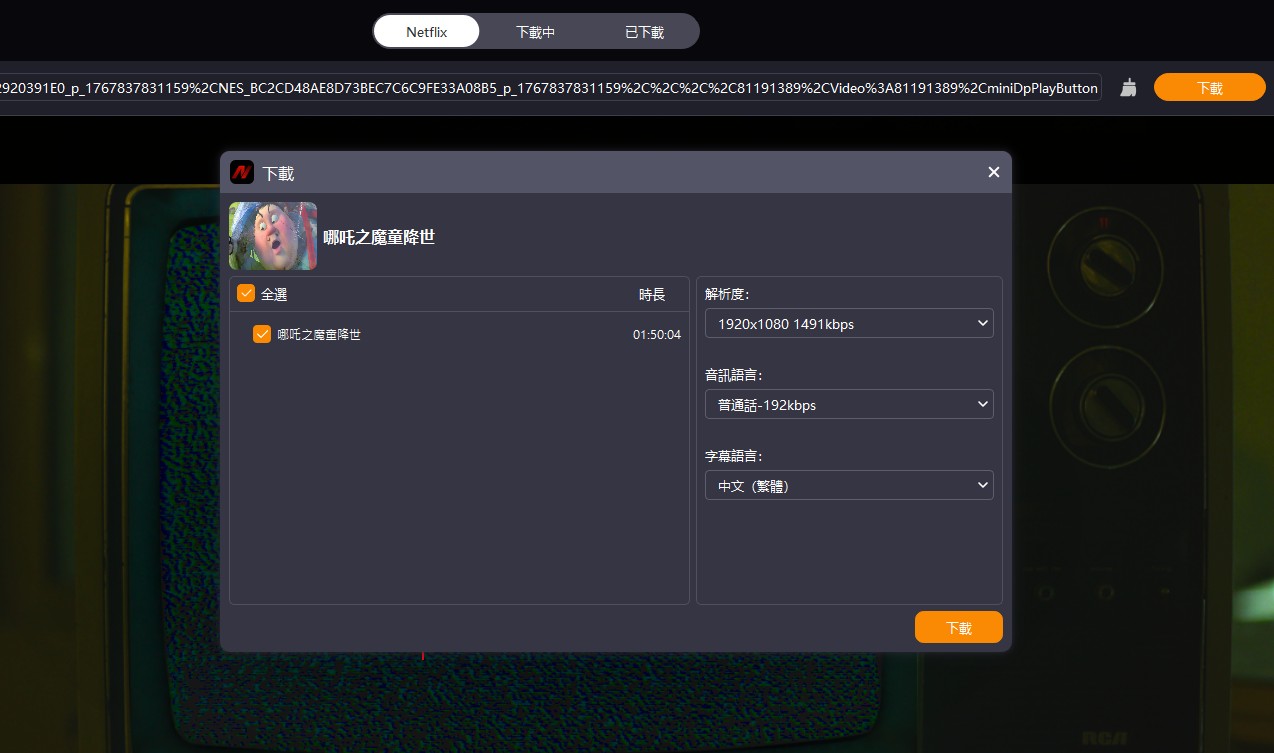Screen dimensions: 1274x753
Task: Click the red N app logo in dialog
Action: coord(241,172)
